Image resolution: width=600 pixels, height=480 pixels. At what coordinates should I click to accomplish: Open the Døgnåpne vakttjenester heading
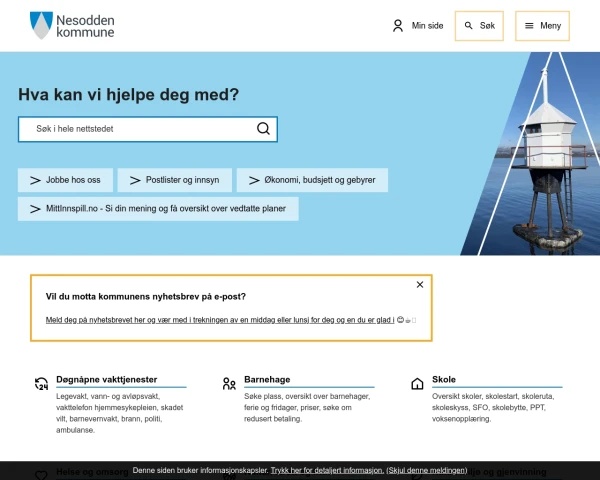107,380
